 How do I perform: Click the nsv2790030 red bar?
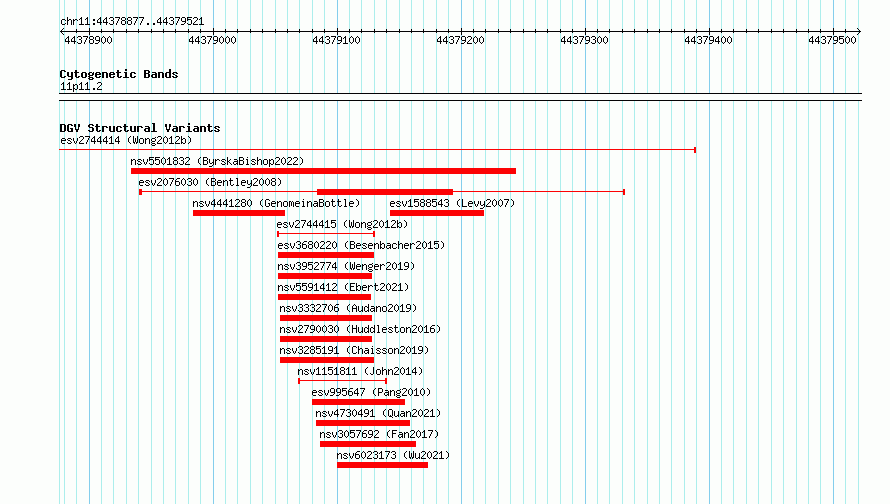(326, 339)
